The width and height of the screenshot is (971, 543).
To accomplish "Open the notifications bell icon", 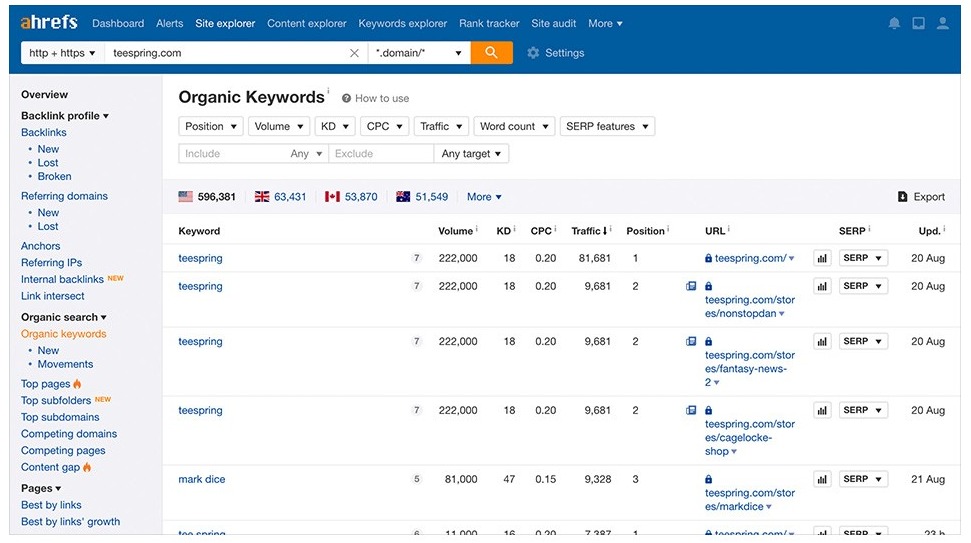I will coord(894,24).
